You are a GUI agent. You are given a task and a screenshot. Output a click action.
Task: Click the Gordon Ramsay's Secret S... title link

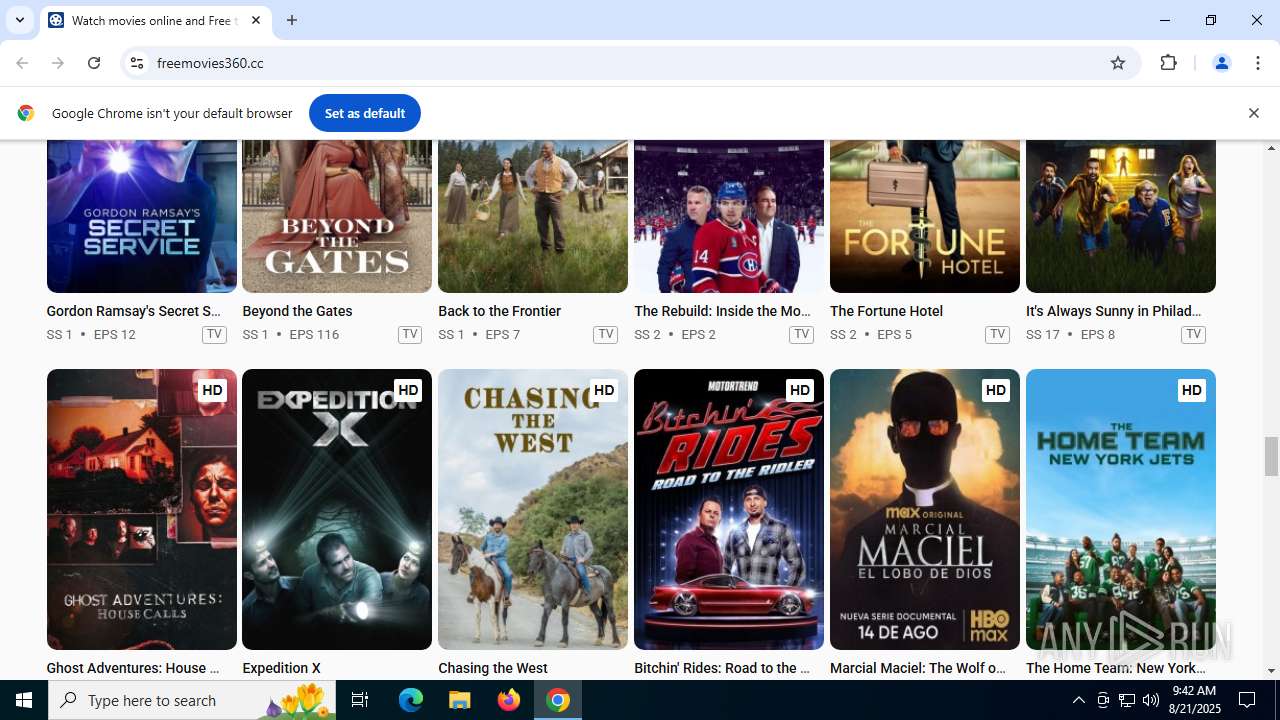point(133,311)
